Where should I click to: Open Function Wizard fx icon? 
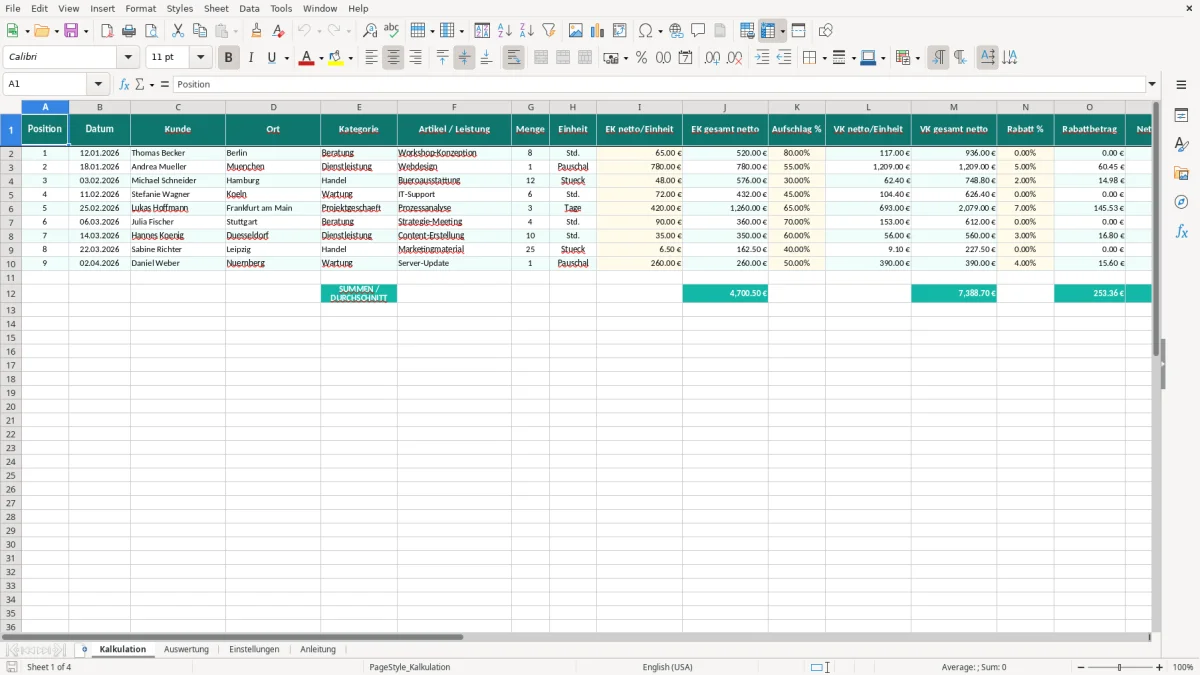click(124, 84)
